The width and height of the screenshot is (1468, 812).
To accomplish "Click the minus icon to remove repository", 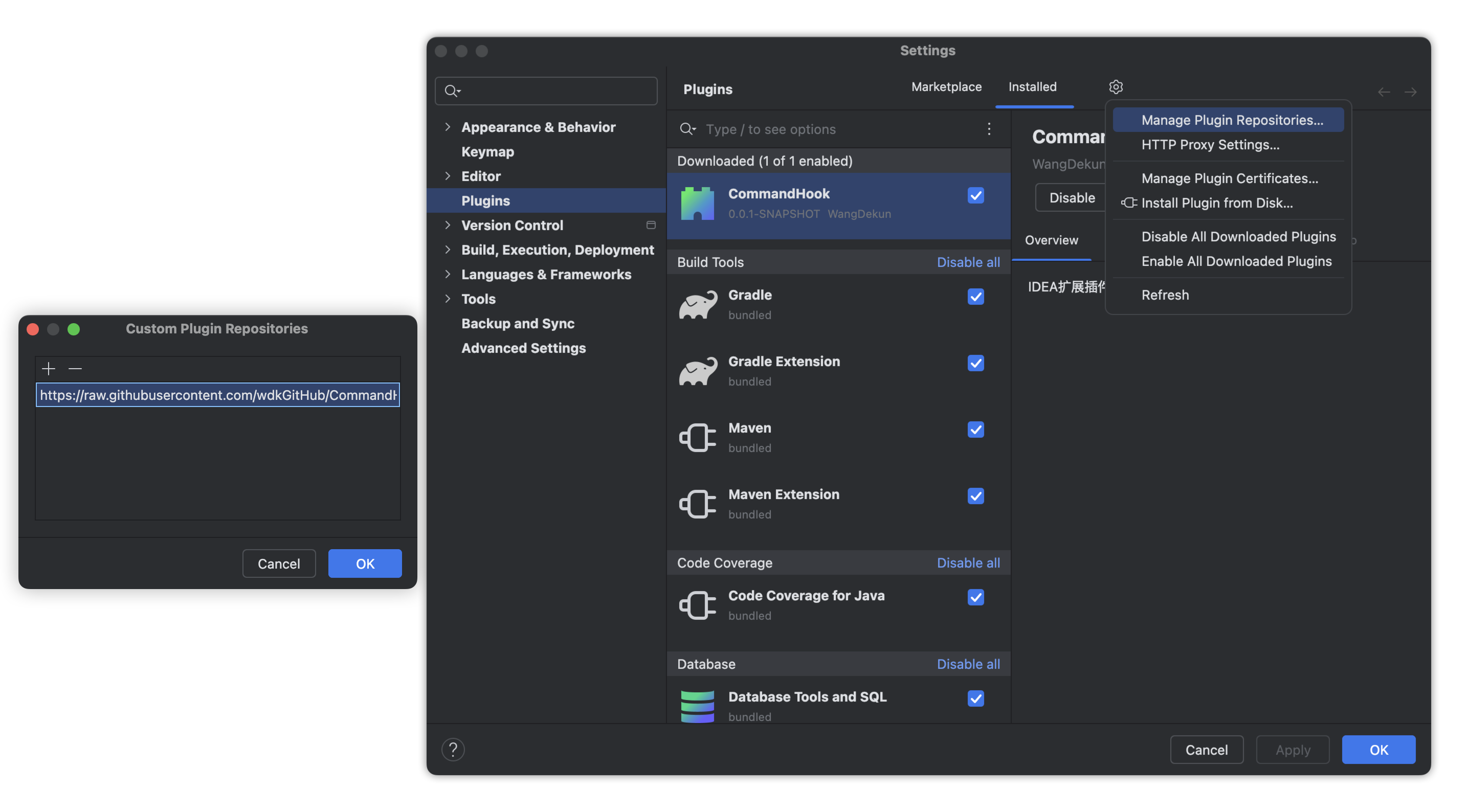I will click(x=75, y=369).
